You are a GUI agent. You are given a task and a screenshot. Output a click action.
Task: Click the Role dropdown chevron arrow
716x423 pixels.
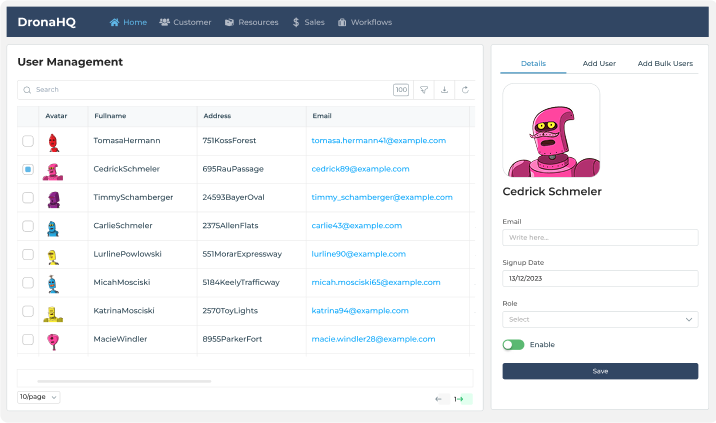(689, 319)
